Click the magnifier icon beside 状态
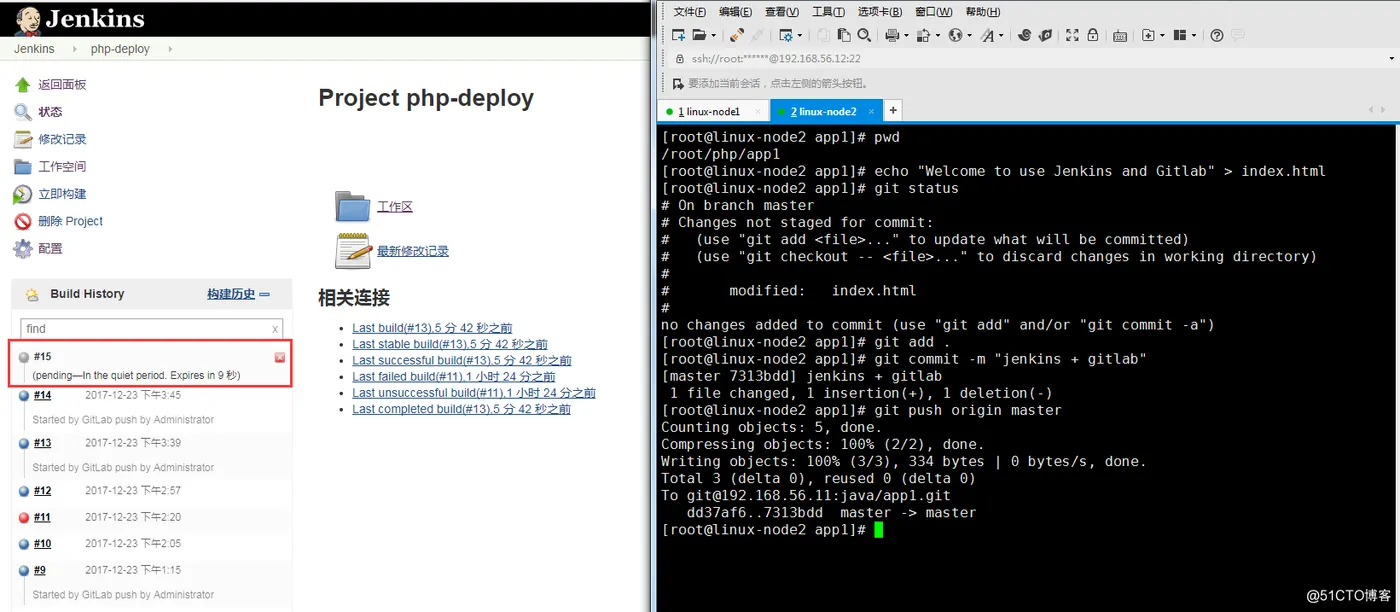1400x612 pixels. click(22, 112)
